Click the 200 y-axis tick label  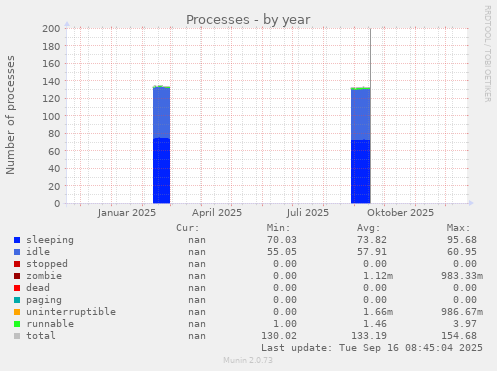click(51, 28)
